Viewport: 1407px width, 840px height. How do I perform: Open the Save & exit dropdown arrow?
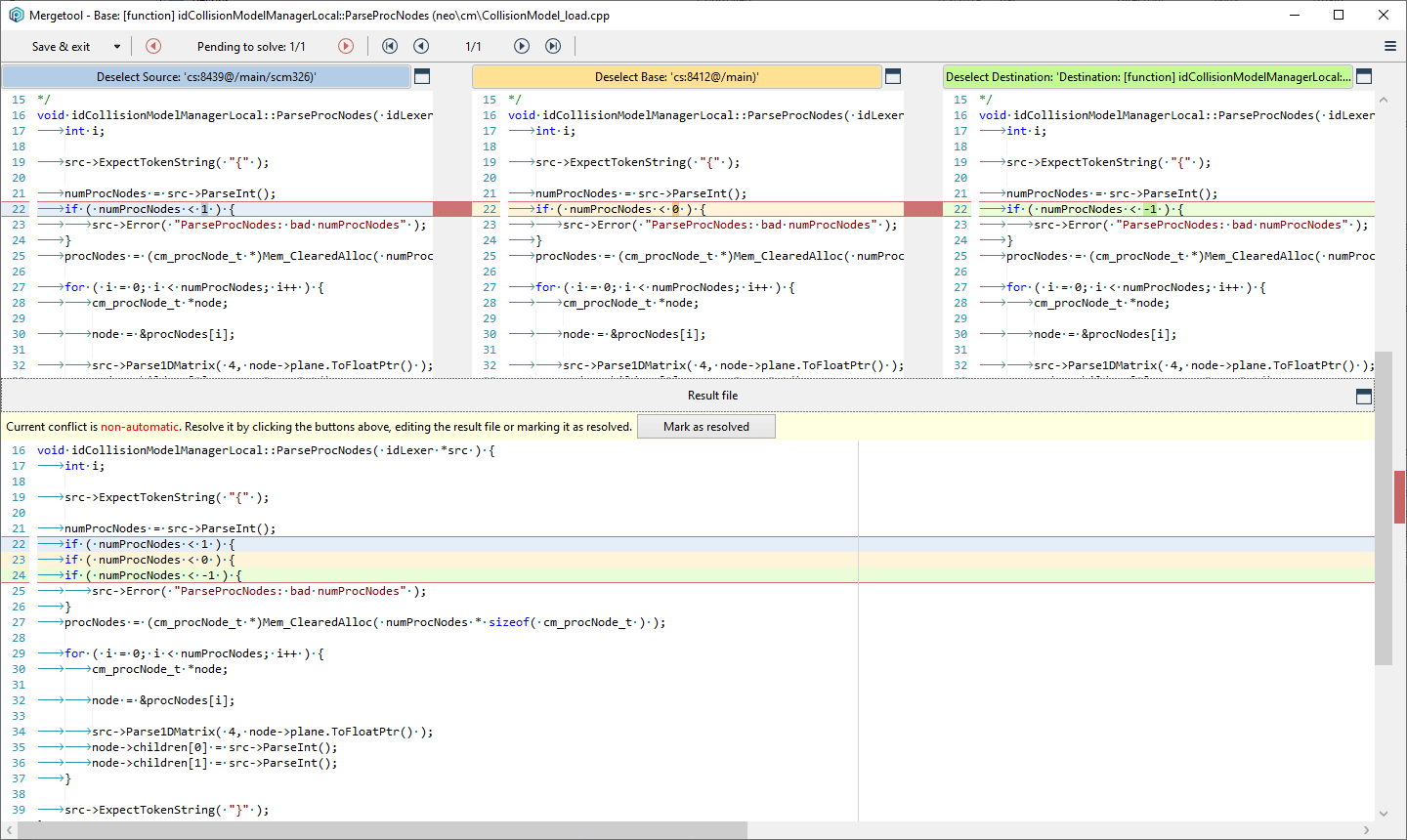pos(117,47)
